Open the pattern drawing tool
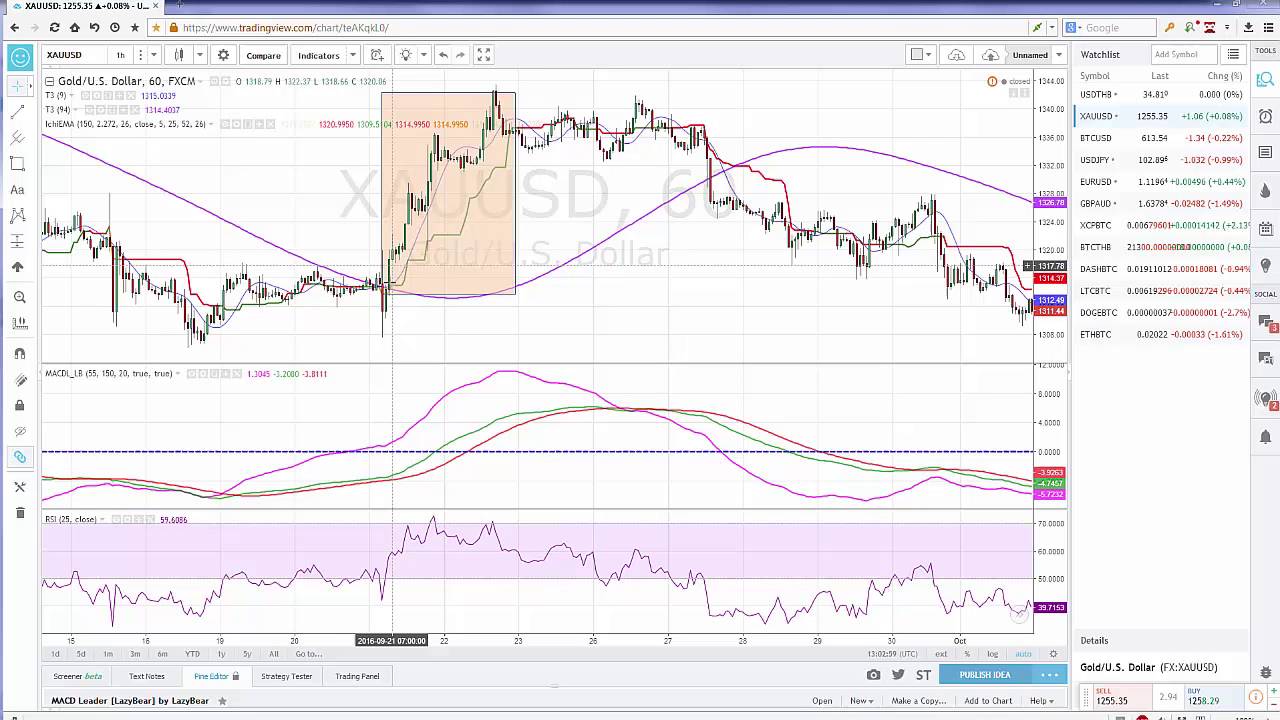The height and width of the screenshot is (720, 1280). (18, 215)
